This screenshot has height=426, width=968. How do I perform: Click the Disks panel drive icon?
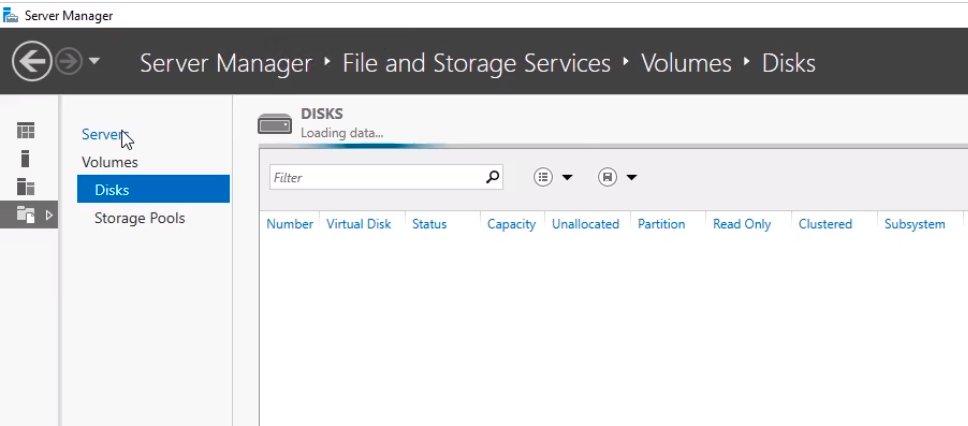(x=275, y=123)
